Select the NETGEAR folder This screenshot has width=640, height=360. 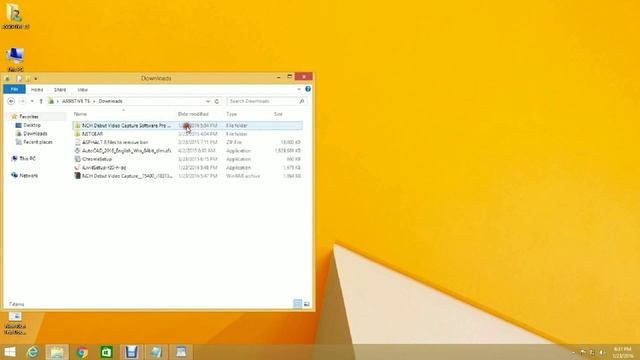(188, 134)
